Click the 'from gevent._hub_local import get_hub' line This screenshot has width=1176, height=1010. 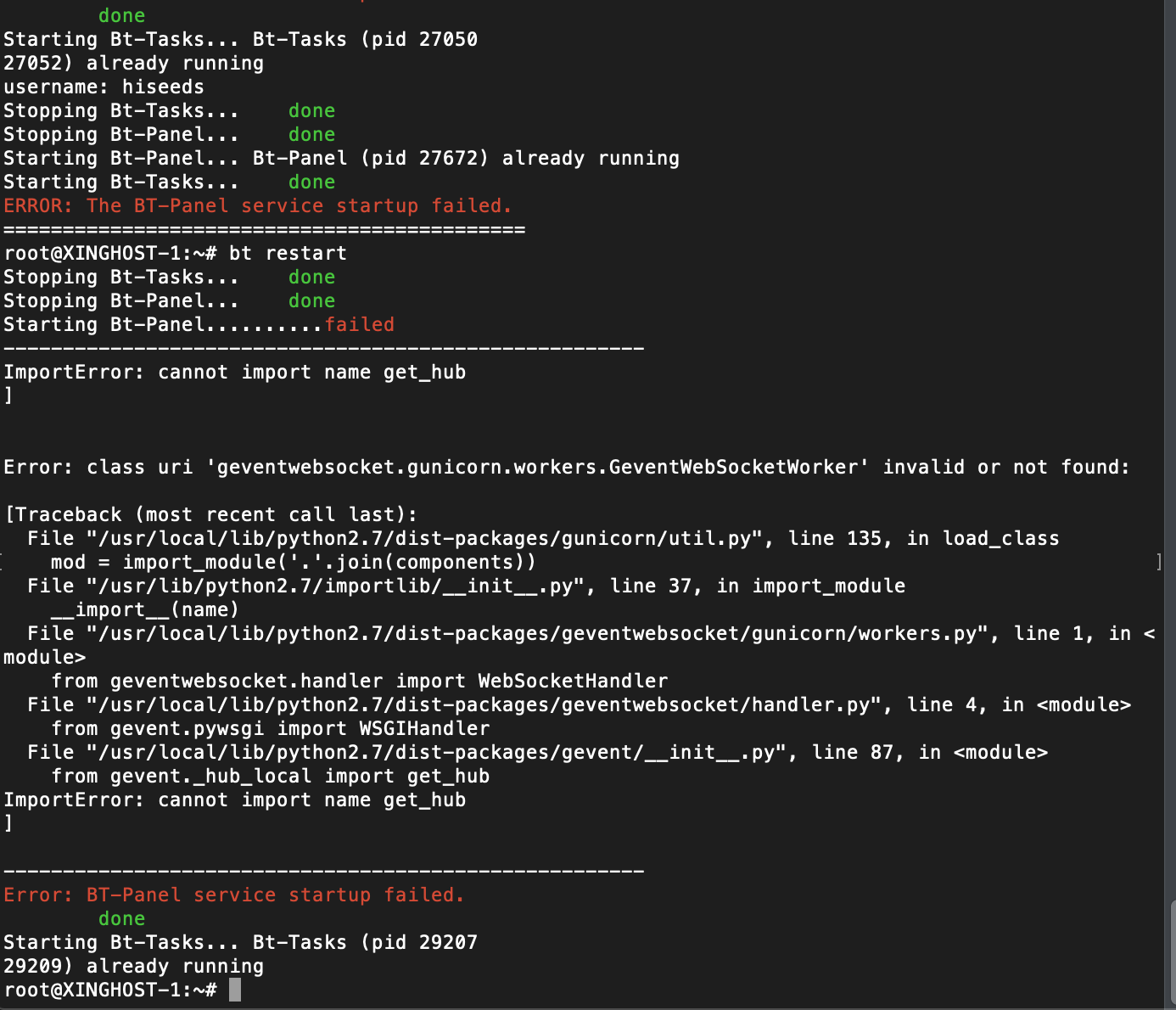(271, 776)
